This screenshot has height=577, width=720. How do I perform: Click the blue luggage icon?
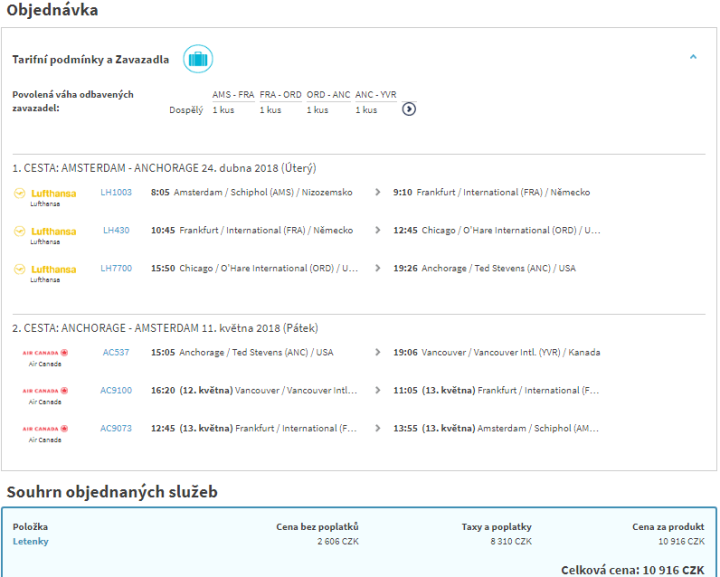(197, 59)
